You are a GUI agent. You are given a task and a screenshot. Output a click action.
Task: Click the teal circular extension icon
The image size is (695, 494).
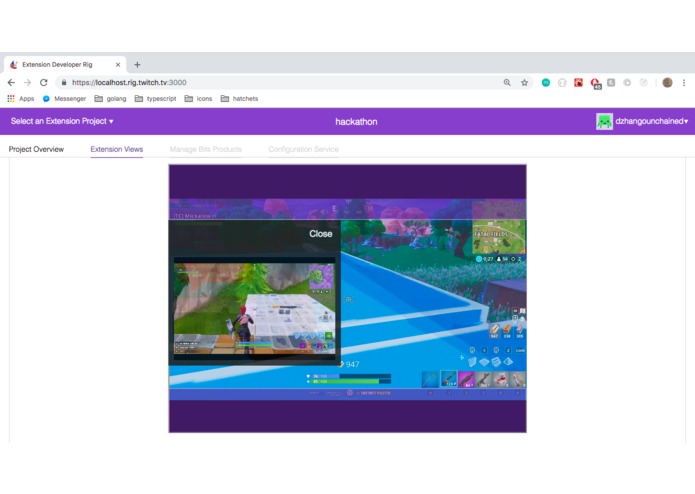point(546,82)
